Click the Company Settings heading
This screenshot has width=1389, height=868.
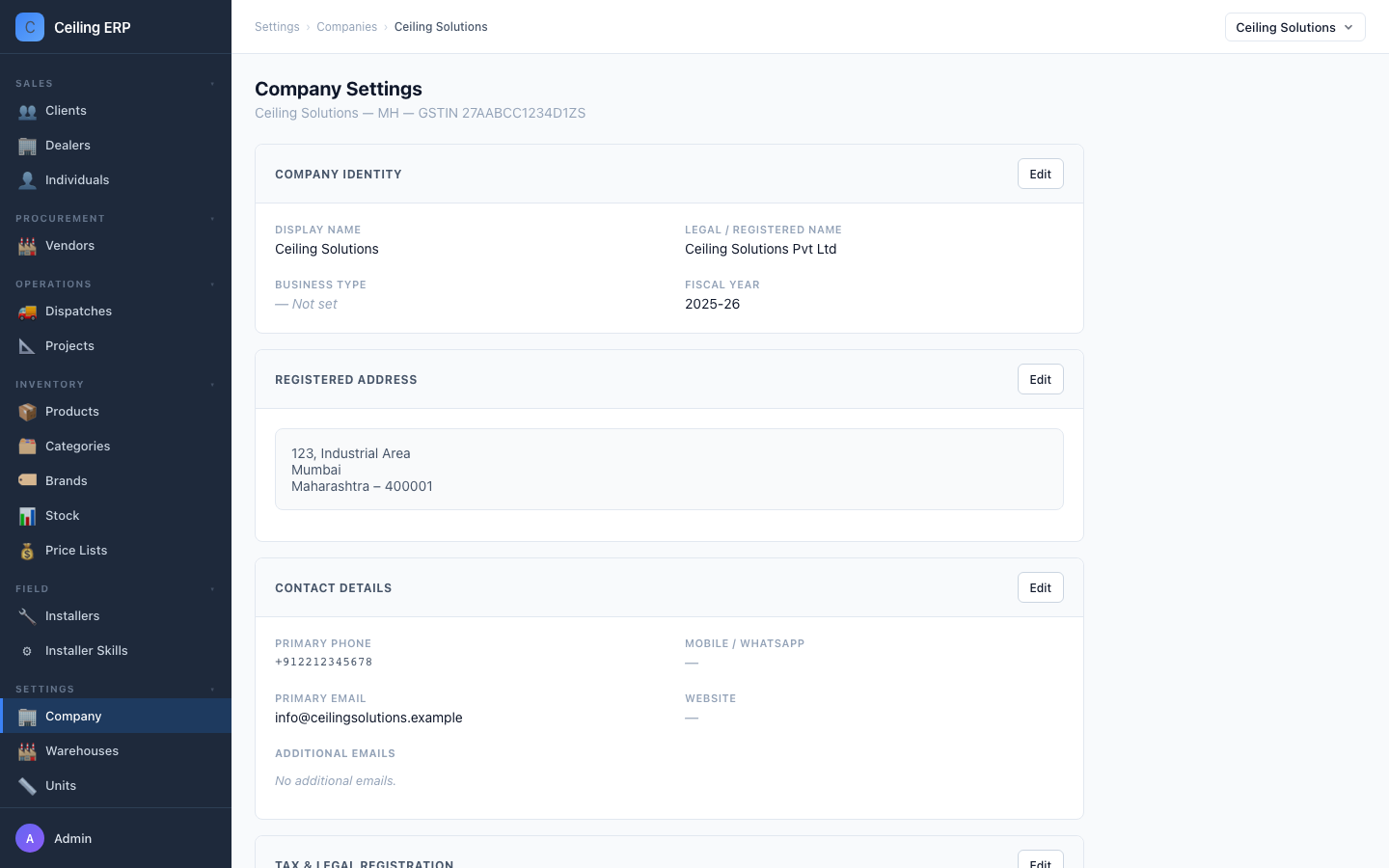click(x=339, y=89)
